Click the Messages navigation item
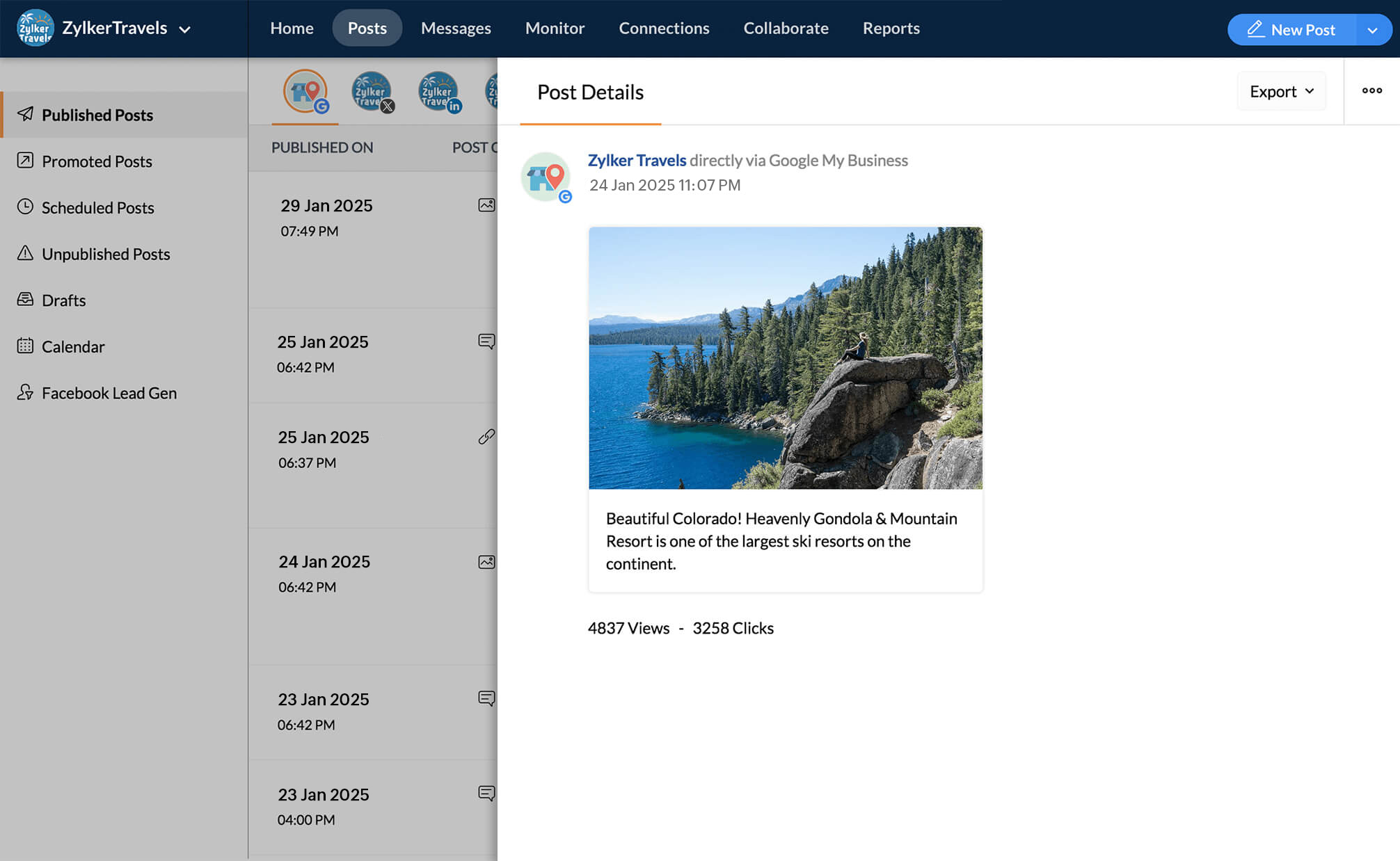This screenshot has width=1400, height=861. click(455, 27)
